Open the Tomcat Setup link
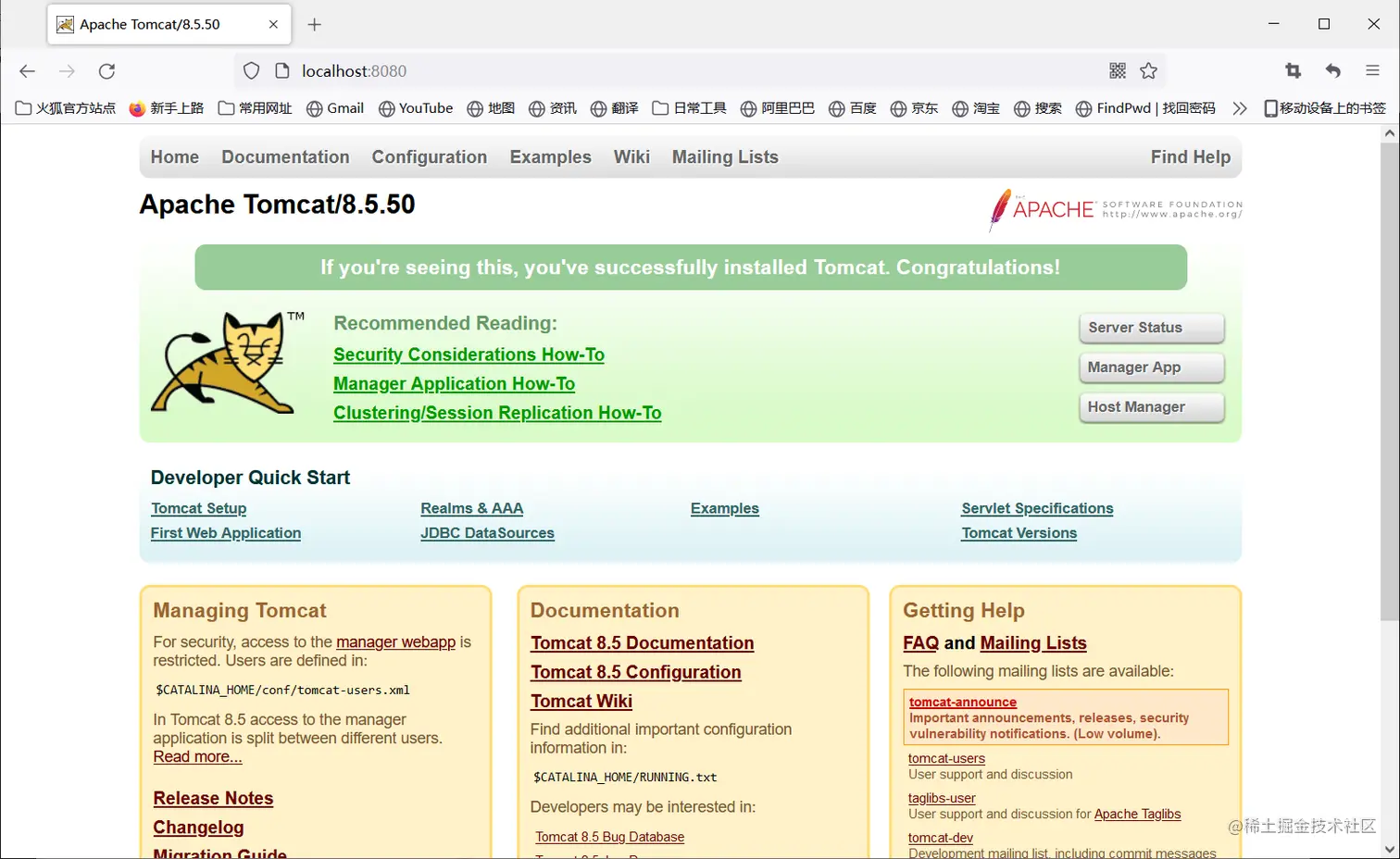1400x859 pixels. point(199,508)
